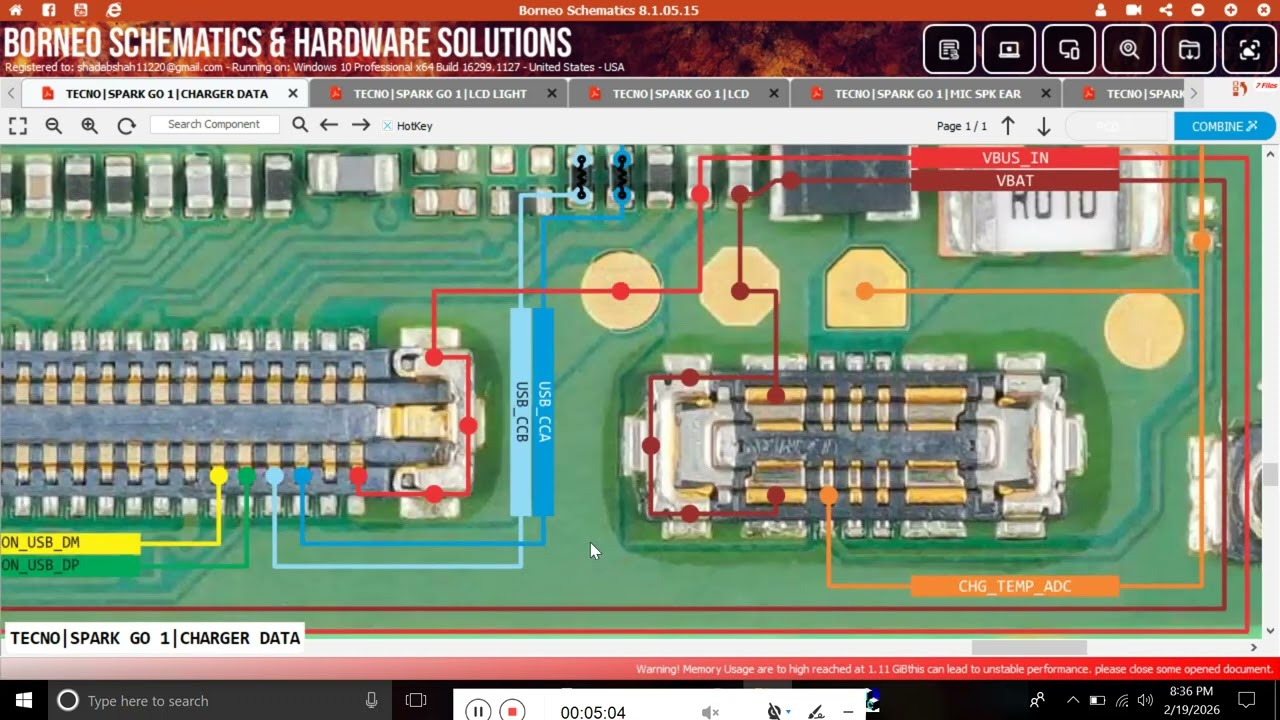Click the COMBINE button
The height and width of the screenshot is (720, 1280).
pyautogui.click(x=1225, y=127)
